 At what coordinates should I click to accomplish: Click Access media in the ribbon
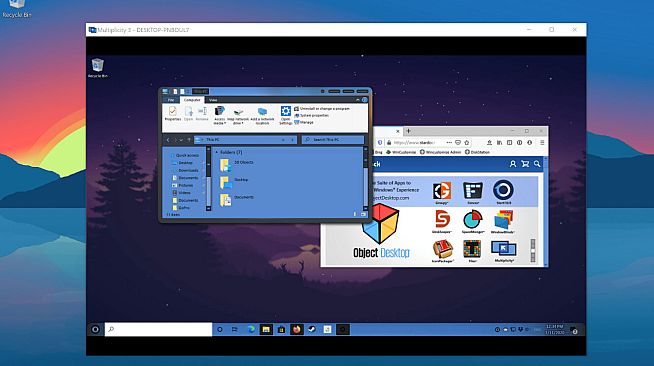pos(219,115)
